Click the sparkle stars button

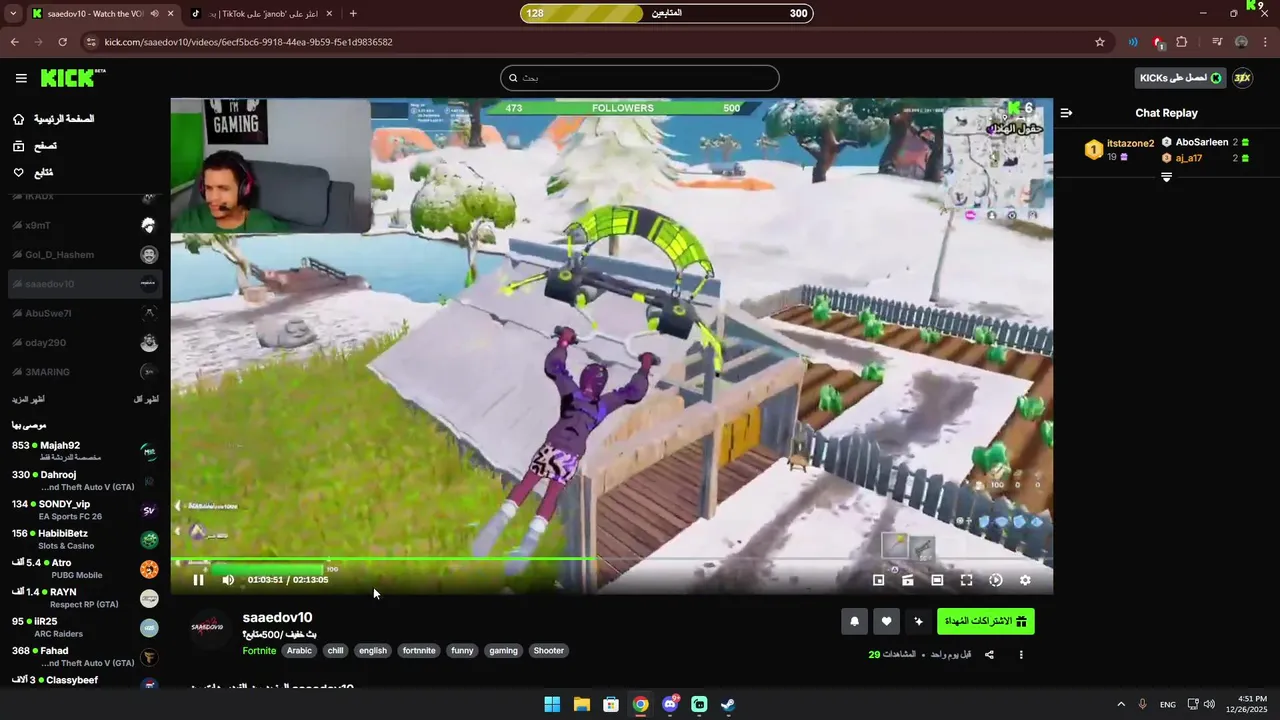919,621
